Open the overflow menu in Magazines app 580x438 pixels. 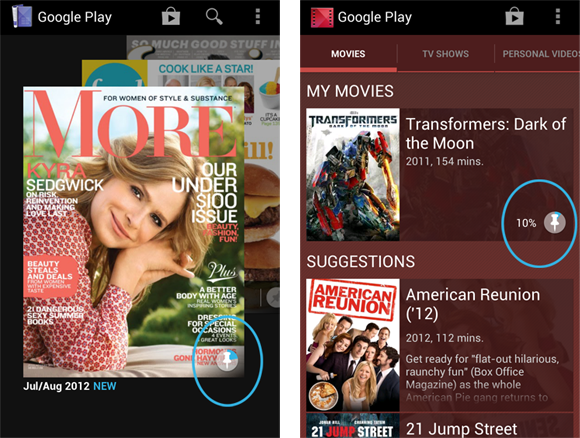point(258,17)
